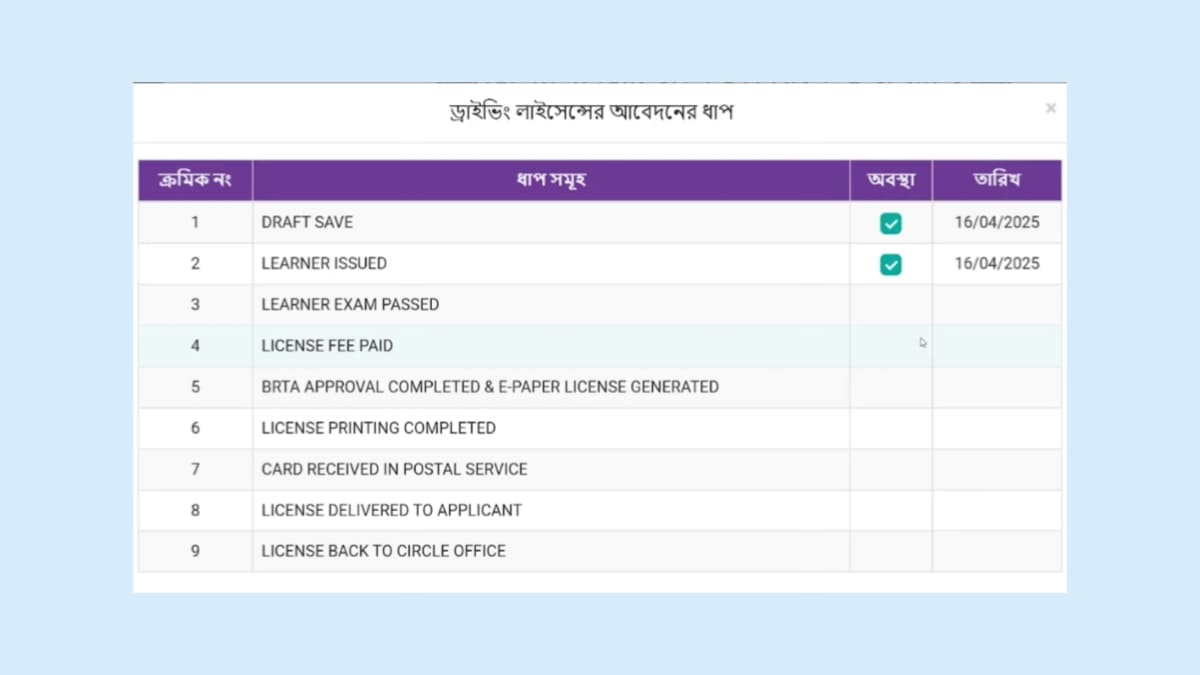Toggle the status checkbox for LICENSE FEE PAID
Image resolution: width=1200 pixels, height=675 pixels.
pyautogui.click(x=891, y=346)
